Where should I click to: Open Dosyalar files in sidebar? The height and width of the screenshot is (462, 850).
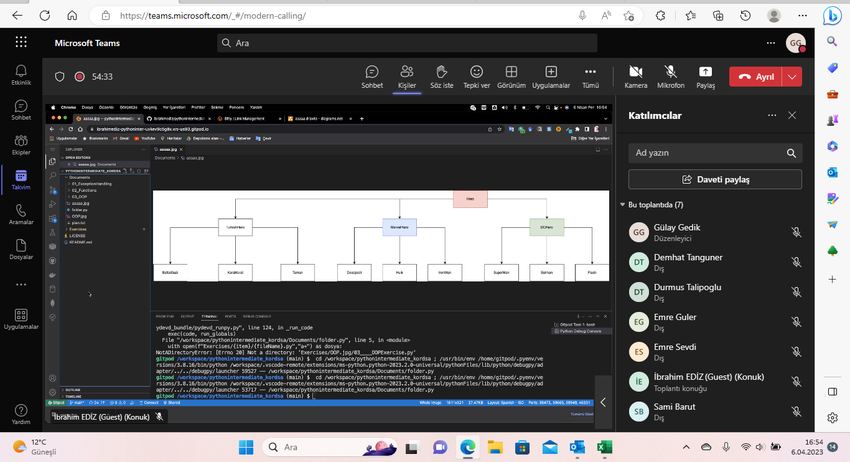[21, 249]
